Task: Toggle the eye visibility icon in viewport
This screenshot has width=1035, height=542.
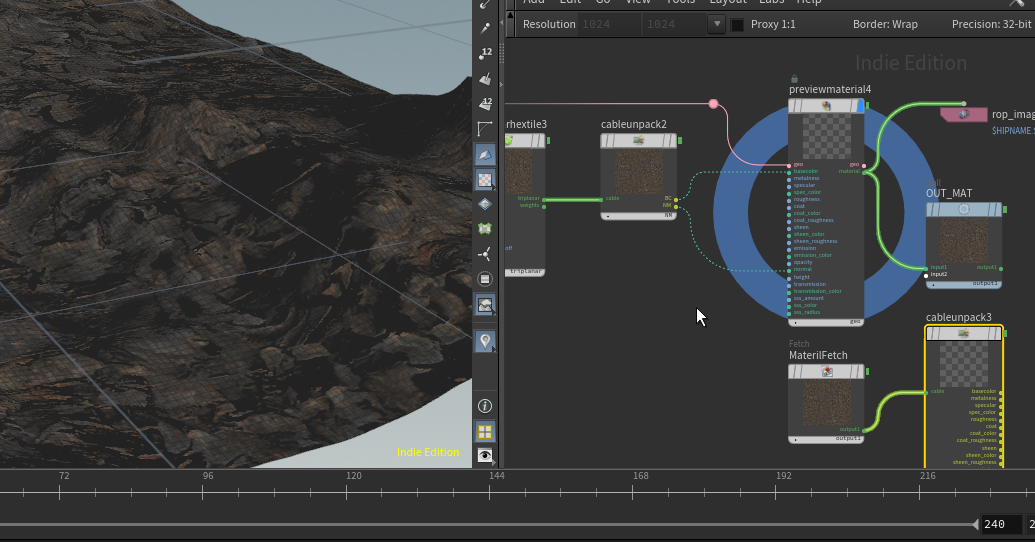Action: [485, 456]
